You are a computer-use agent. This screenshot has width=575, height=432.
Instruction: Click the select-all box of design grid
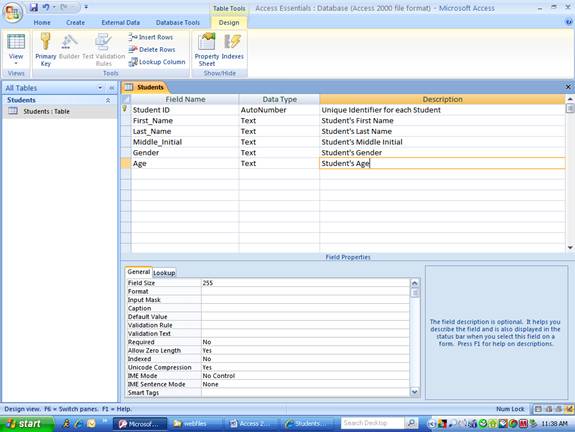pyautogui.click(x=126, y=99)
